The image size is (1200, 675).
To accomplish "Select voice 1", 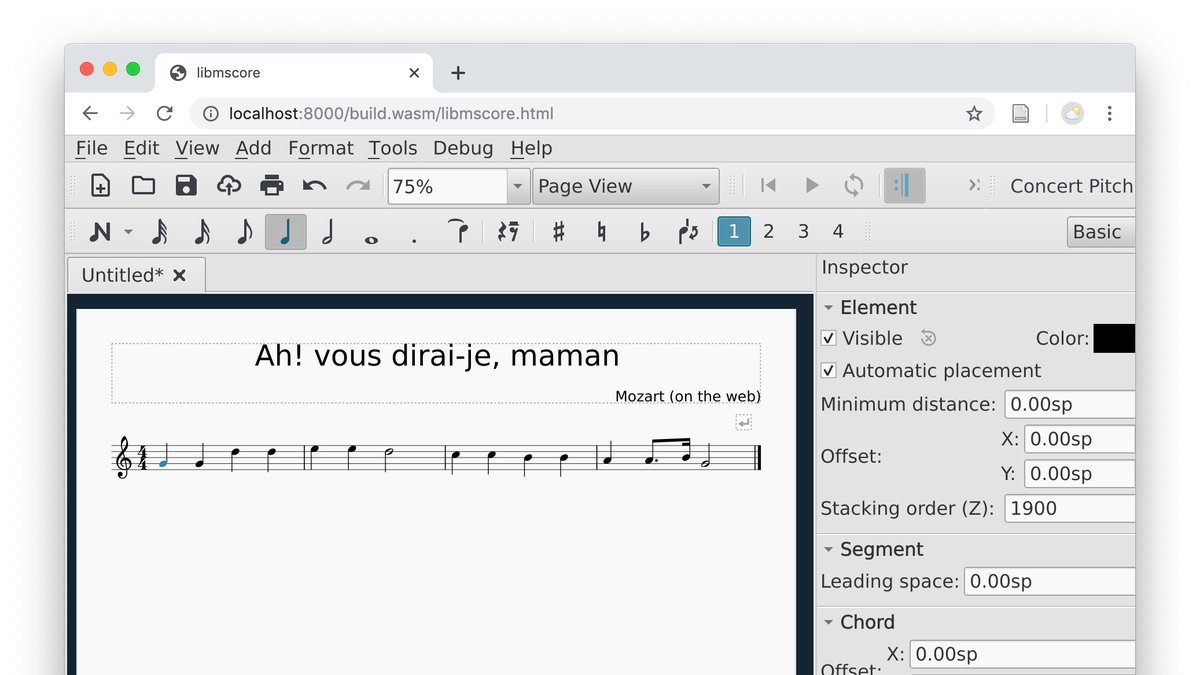I will 734,232.
